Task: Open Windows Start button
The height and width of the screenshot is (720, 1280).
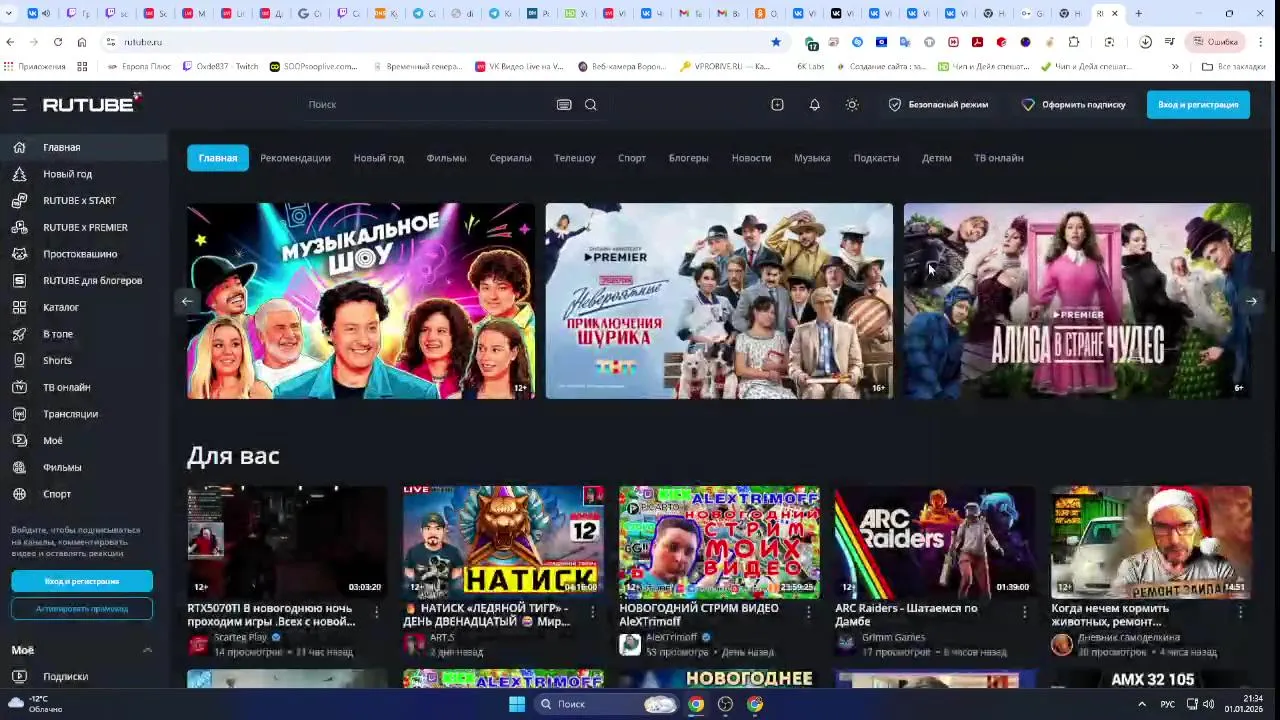Action: [517, 704]
